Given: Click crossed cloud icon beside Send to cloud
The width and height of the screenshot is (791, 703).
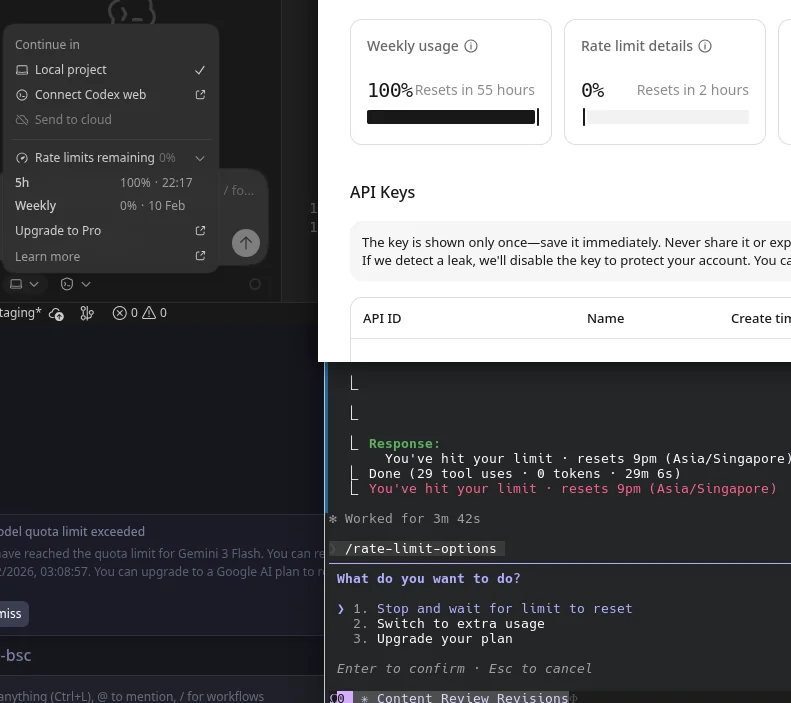Looking at the screenshot, I should tap(22, 120).
